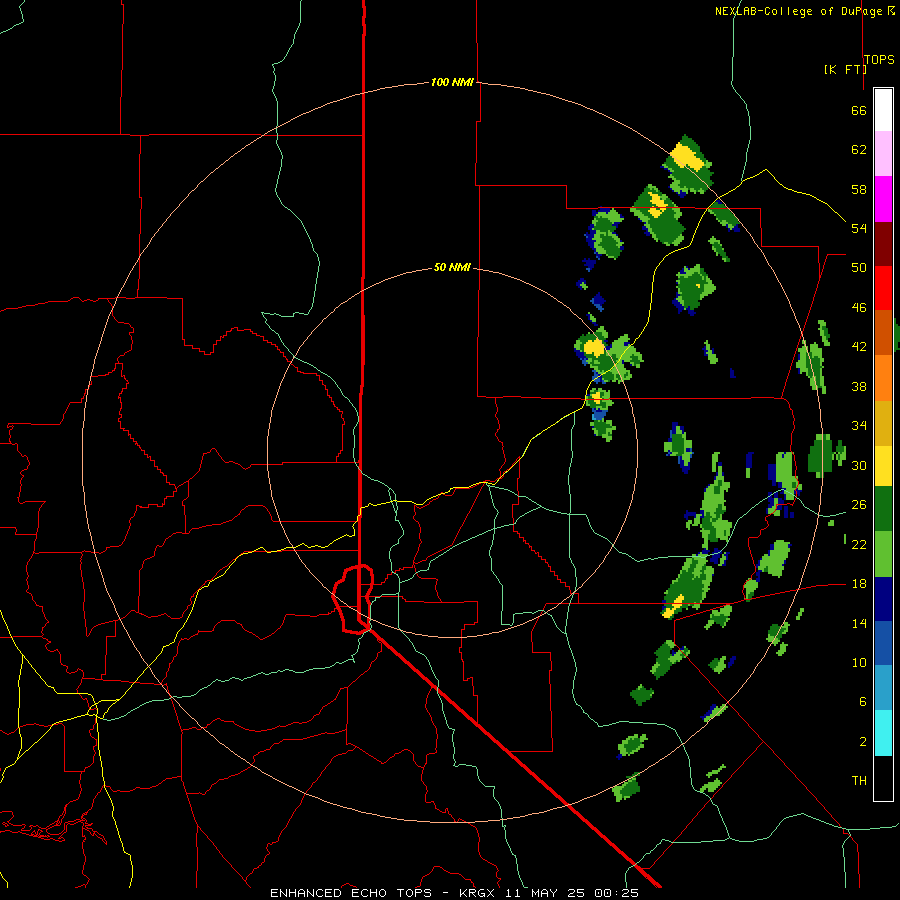
Task: Select the dark green legend swatch
Action: [883, 509]
